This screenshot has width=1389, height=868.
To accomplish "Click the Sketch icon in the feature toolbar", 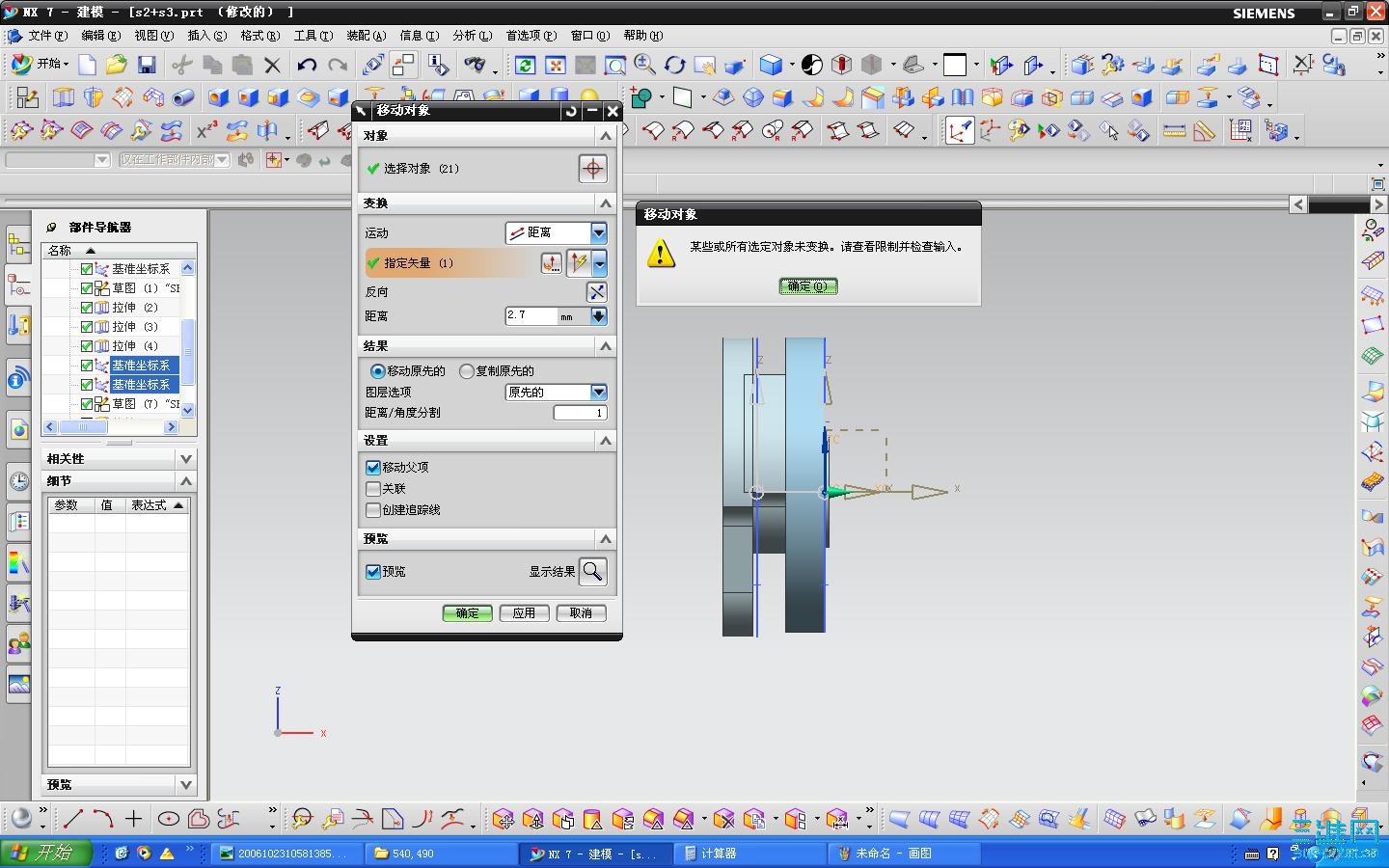I will click(x=28, y=97).
